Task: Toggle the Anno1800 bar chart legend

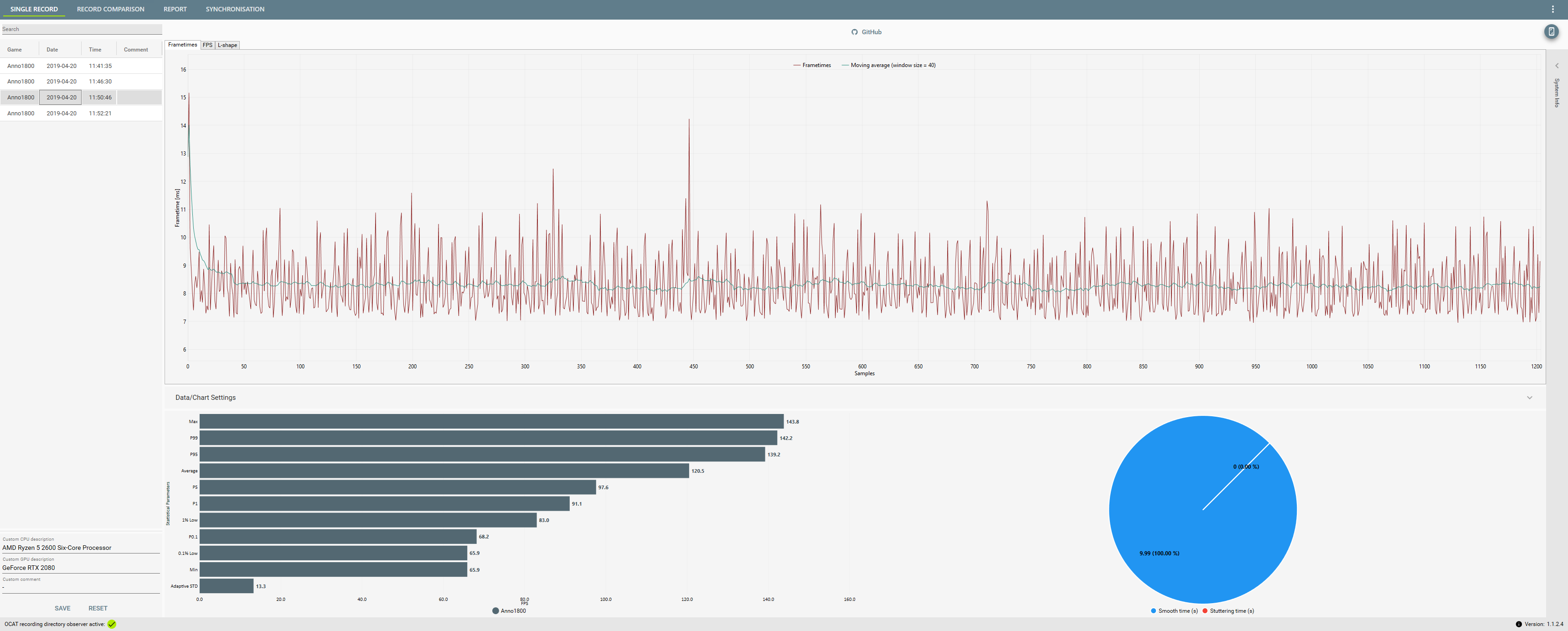Action: (509, 611)
